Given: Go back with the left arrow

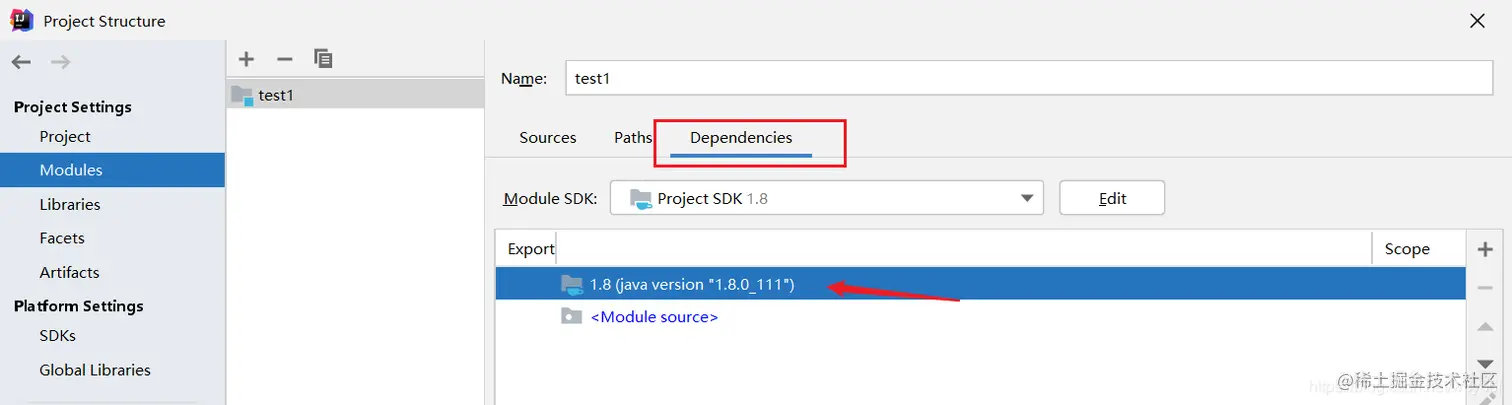Looking at the screenshot, I should [21, 62].
